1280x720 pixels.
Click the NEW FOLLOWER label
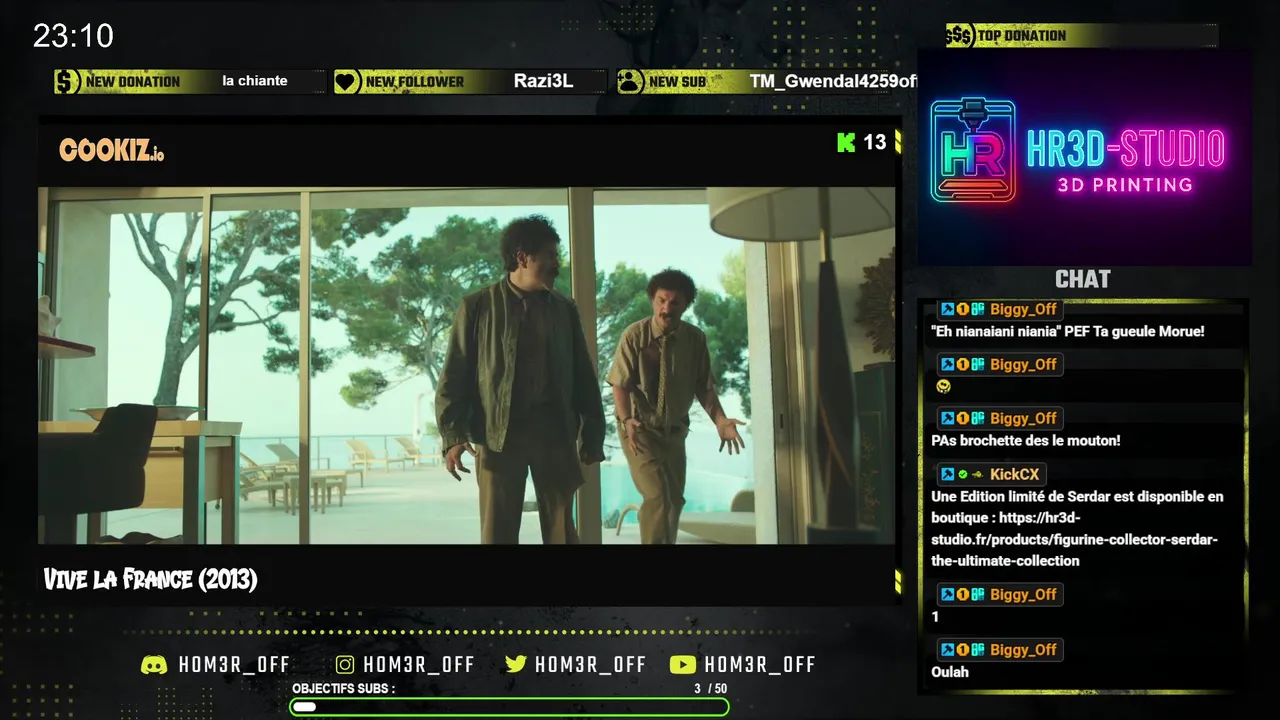tap(415, 82)
